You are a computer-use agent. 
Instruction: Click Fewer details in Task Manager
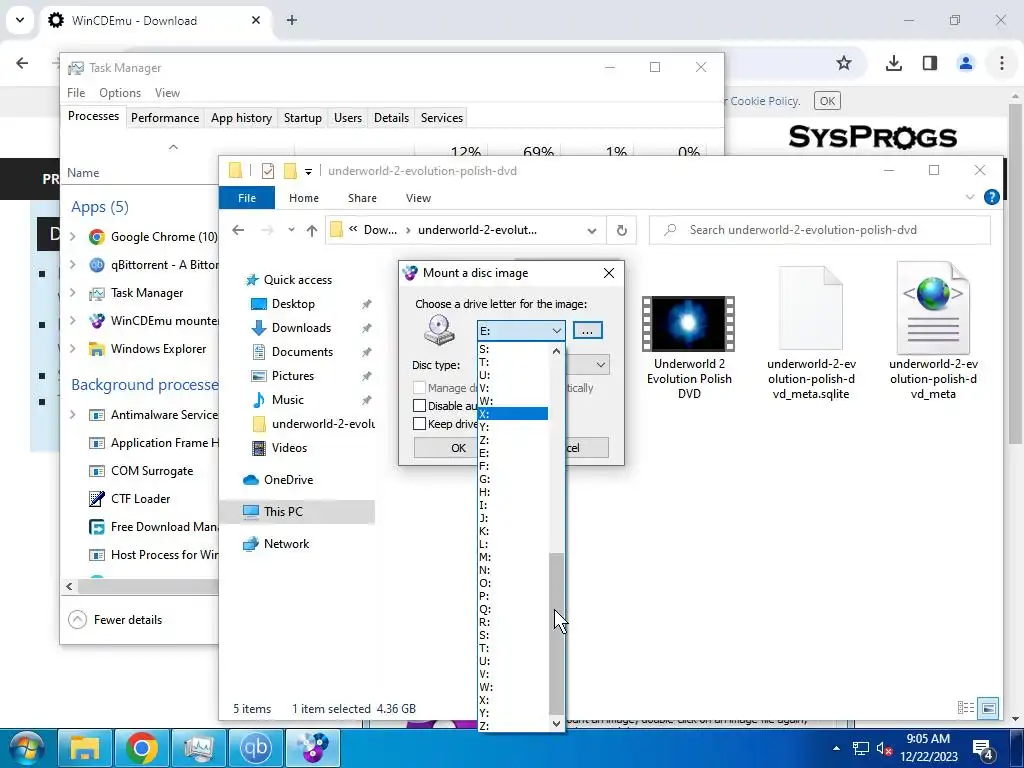point(116,620)
